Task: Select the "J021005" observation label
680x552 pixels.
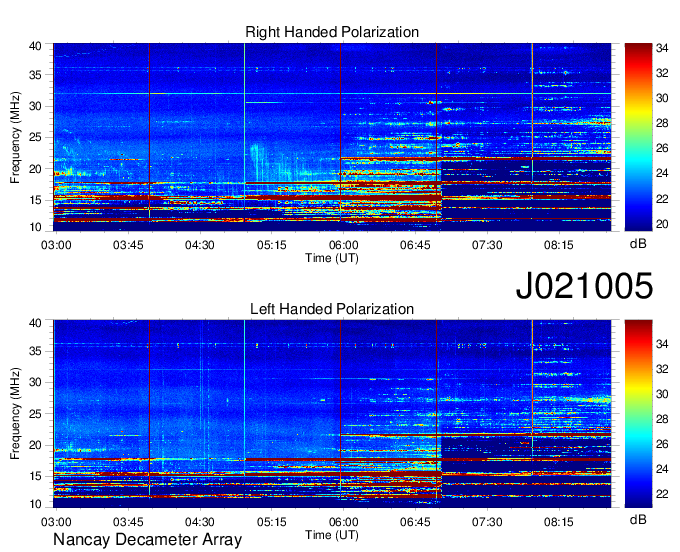Action: coord(584,285)
